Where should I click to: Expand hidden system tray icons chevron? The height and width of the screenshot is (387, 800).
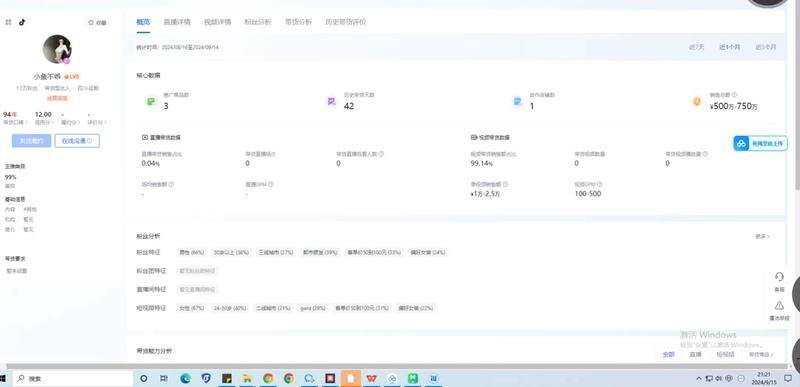(x=698, y=378)
